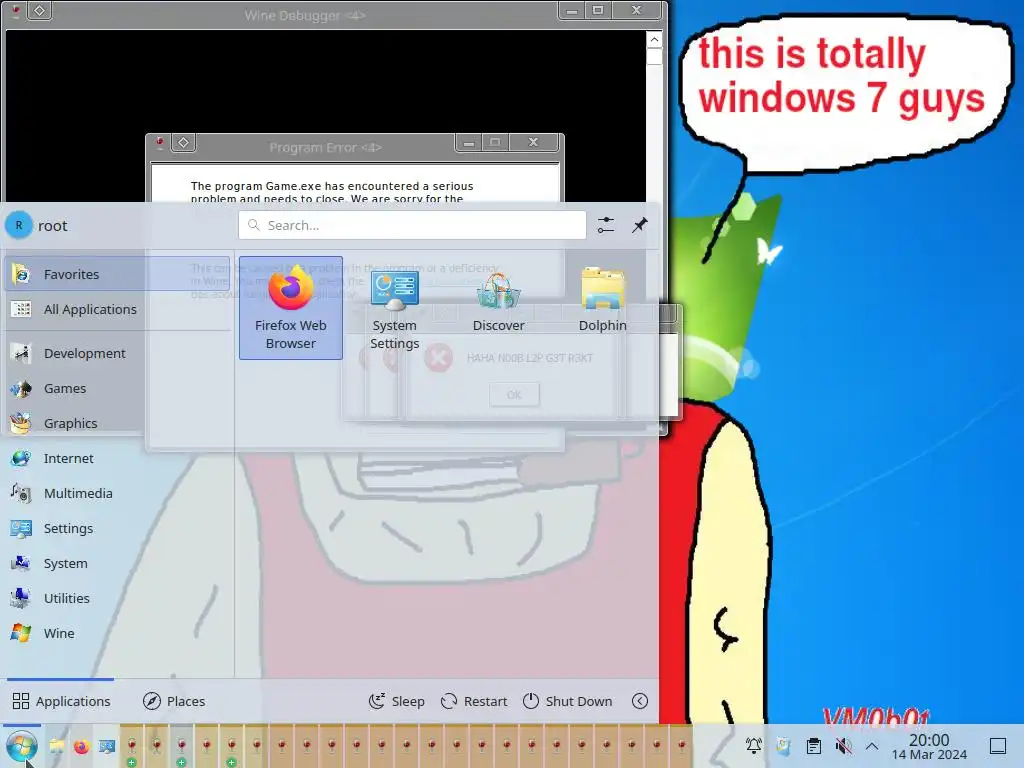Launch System Settings from favorites grid
This screenshot has height=768, width=1024.
coord(394,308)
